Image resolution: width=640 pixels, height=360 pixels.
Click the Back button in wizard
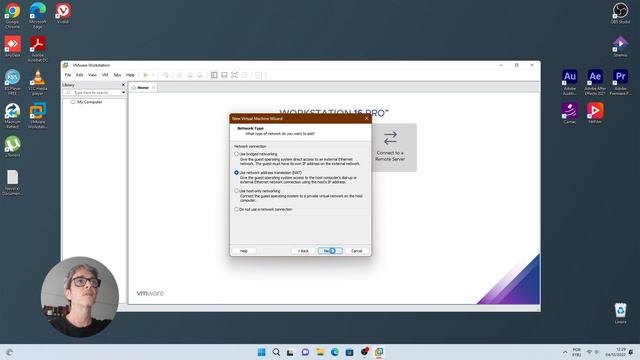[x=303, y=251]
